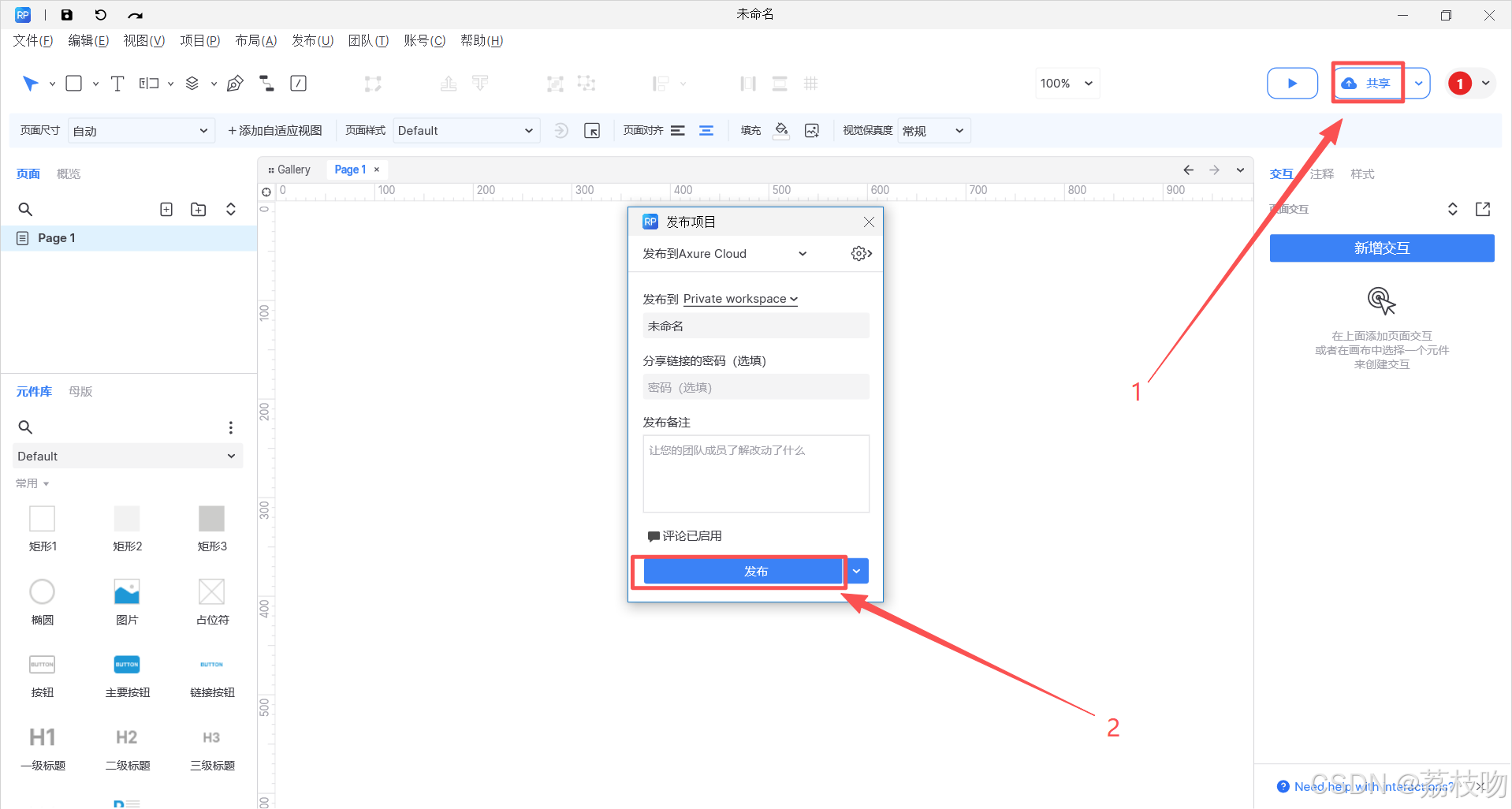Click the undo icon in title bar
1512x809 pixels.
(x=100, y=14)
